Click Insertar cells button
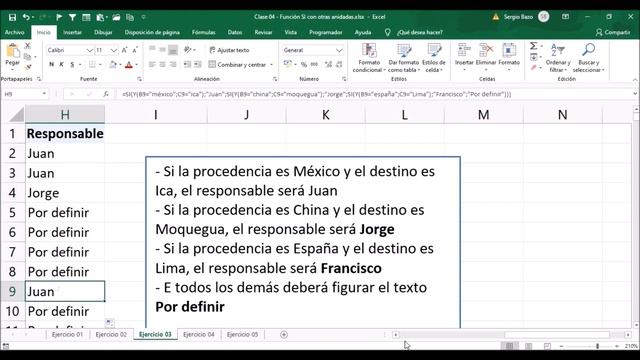This screenshot has width=640, height=360. 464,57
